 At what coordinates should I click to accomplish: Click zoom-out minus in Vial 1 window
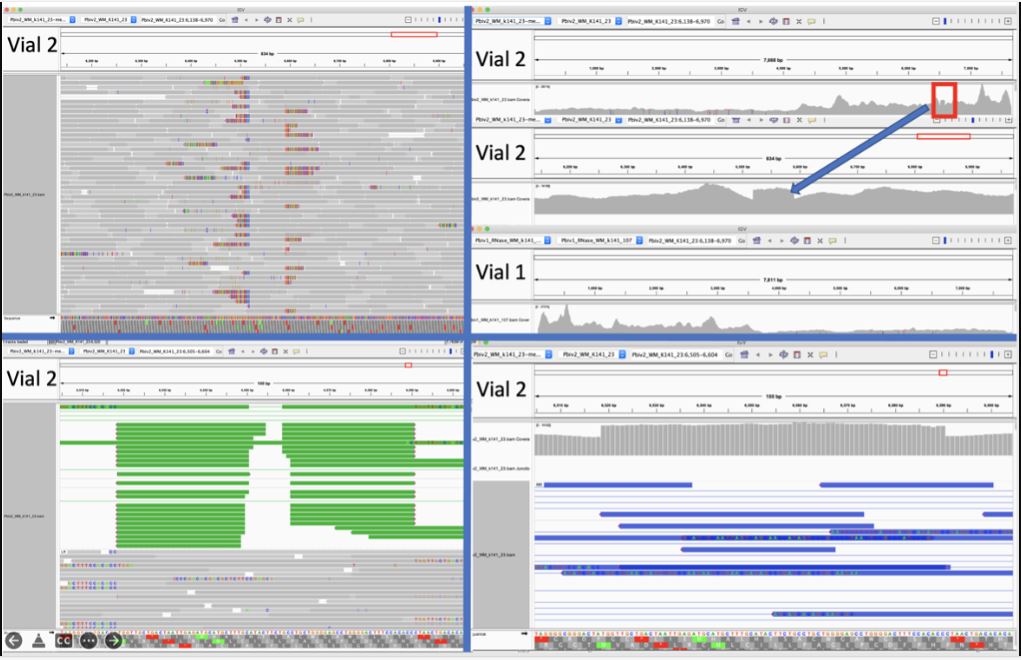pyautogui.click(x=936, y=241)
